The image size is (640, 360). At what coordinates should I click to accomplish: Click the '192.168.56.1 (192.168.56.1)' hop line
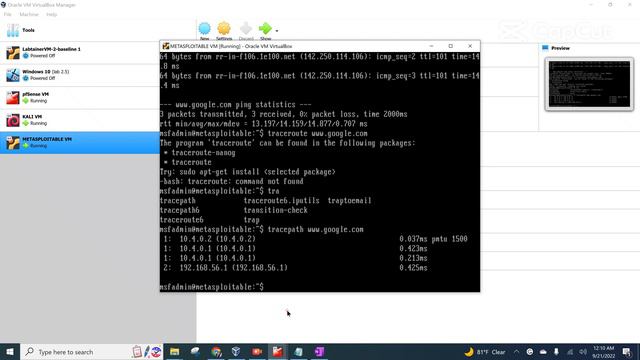pos(233,268)
